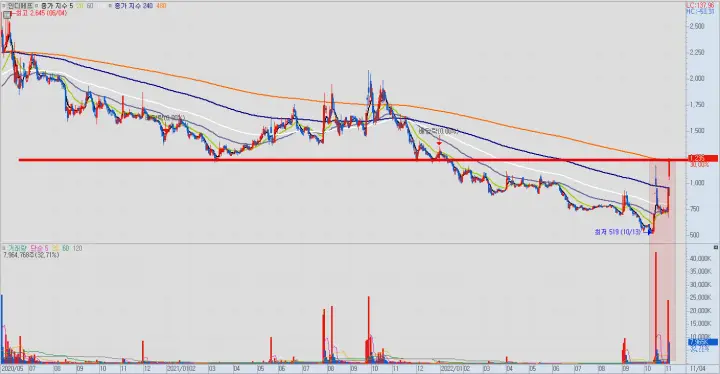Click the green 20 price moving average legend
720x374 pixels.
(x=80, y=6)
